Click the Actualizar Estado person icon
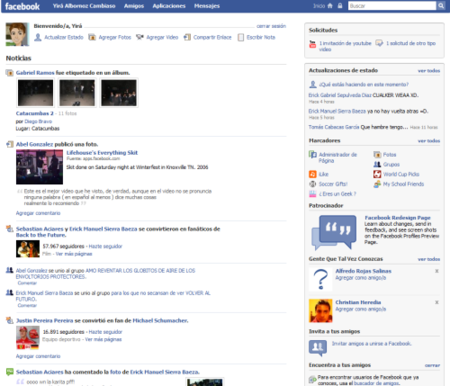 38,37
